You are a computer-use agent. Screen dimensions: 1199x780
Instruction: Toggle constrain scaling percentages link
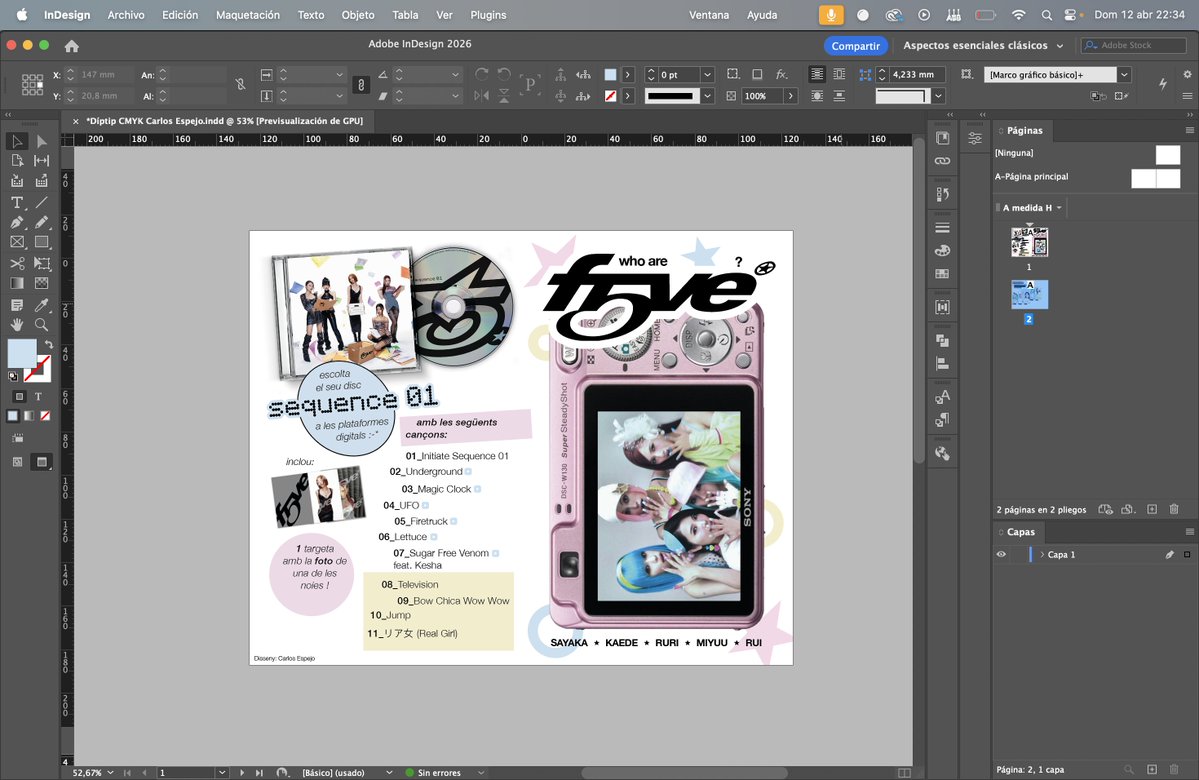coord(361,85)
